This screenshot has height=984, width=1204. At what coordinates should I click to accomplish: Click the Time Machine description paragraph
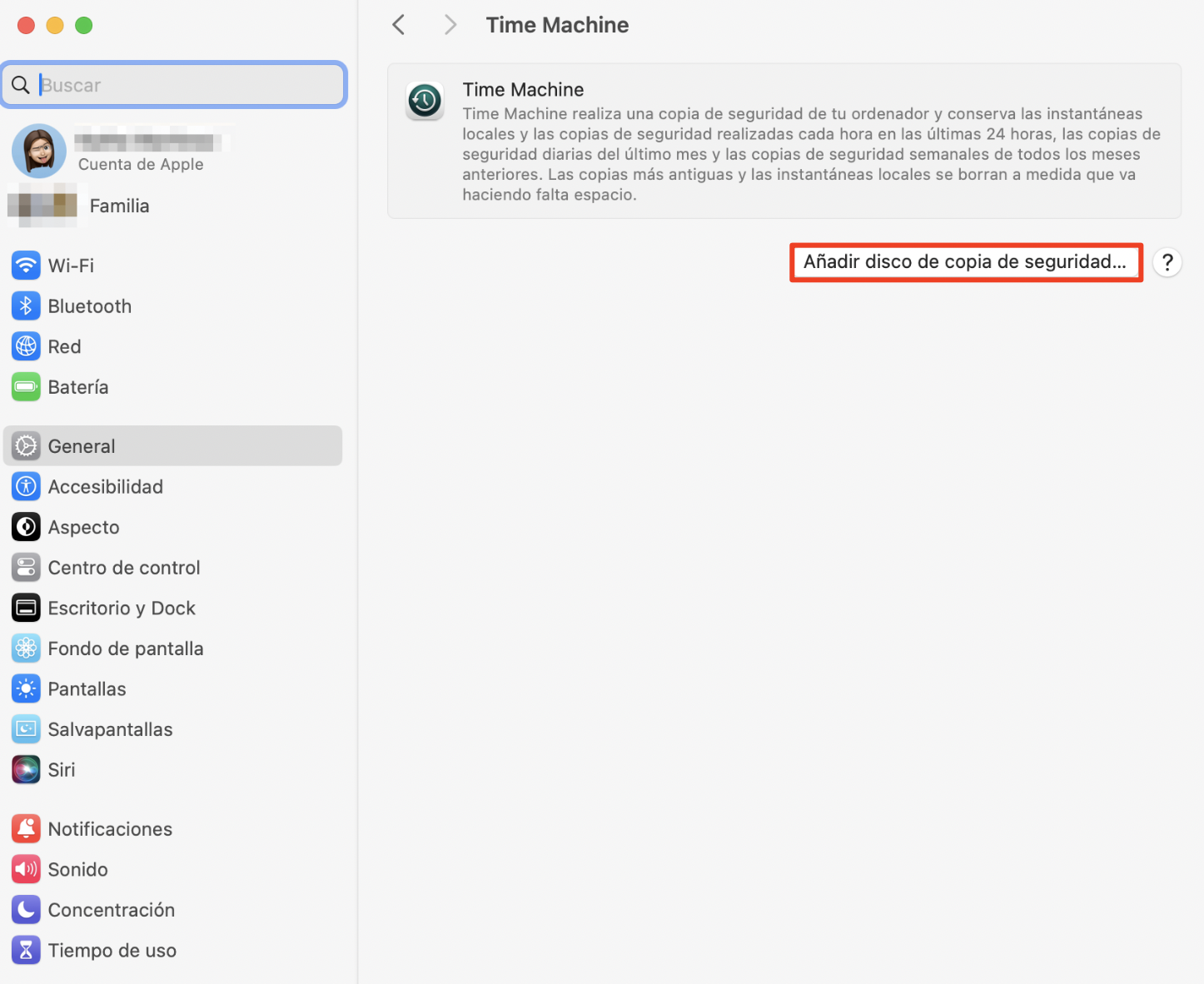point(811,154)
